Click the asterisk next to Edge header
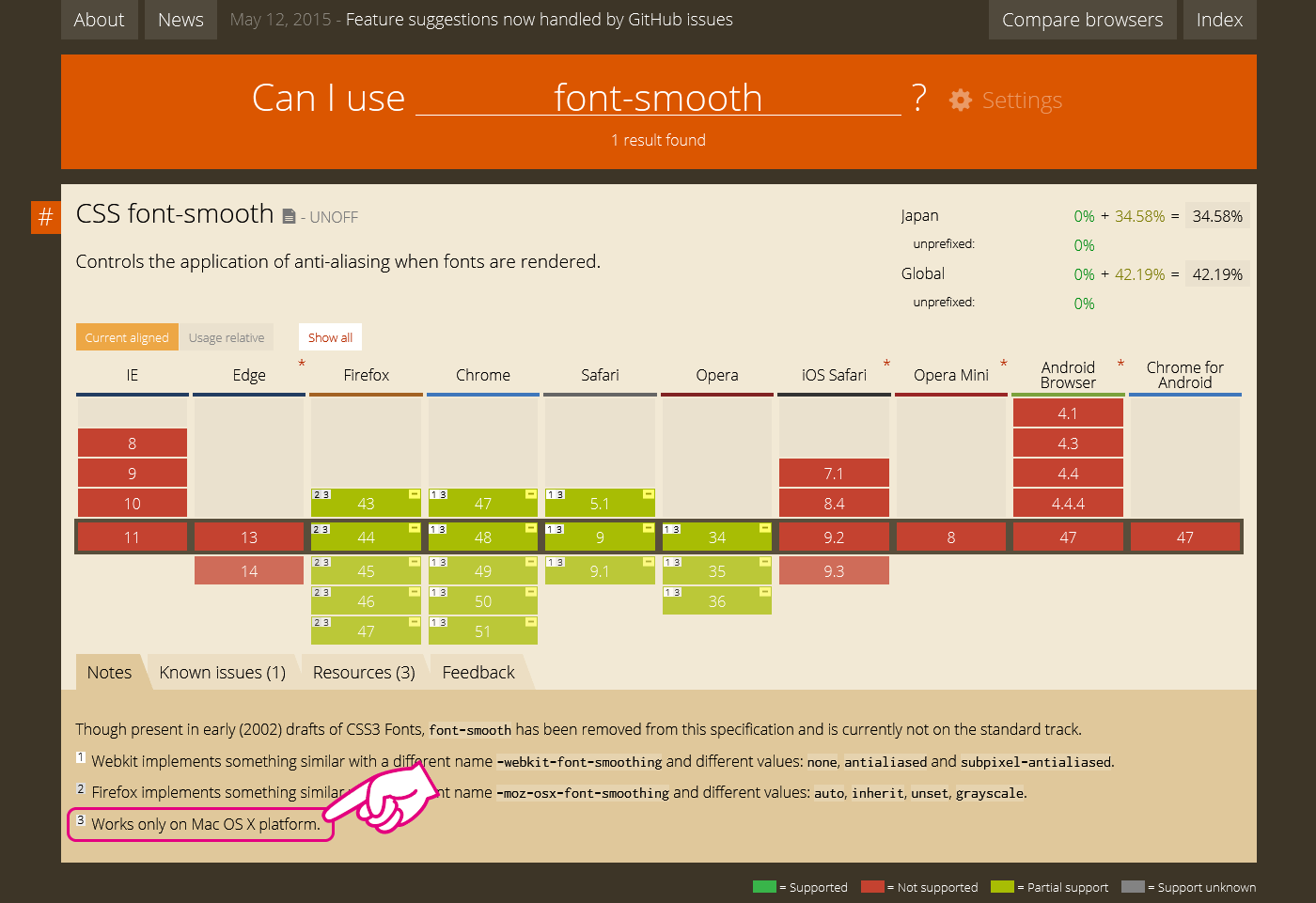The image size is (1316, 903). pyautogui.click(x=302, y=365)
